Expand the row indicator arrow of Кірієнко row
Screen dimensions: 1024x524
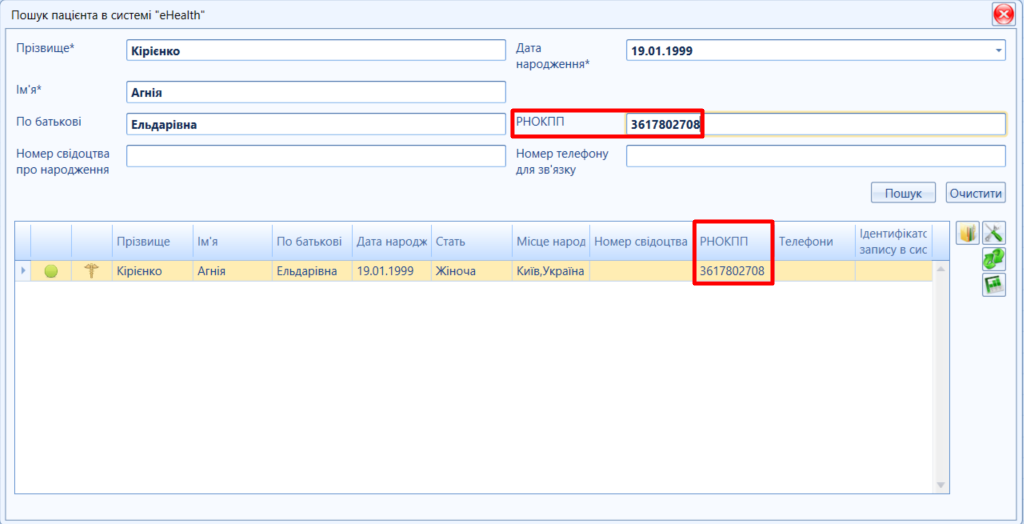tap(23, 271)
